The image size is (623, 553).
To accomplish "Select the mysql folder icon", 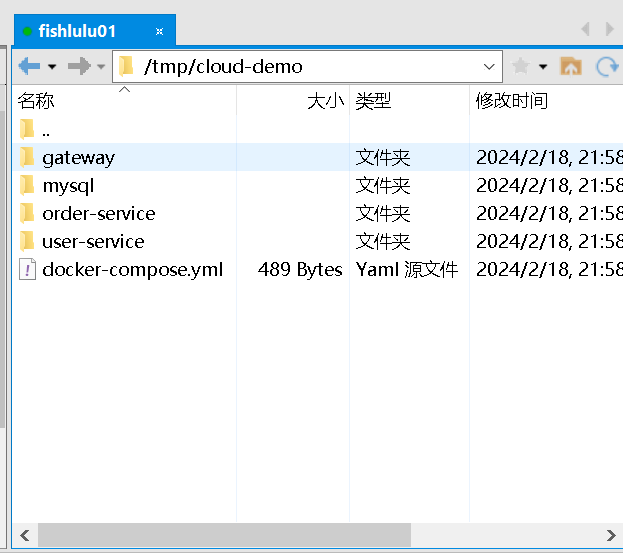I will click(x=27, y=185).
